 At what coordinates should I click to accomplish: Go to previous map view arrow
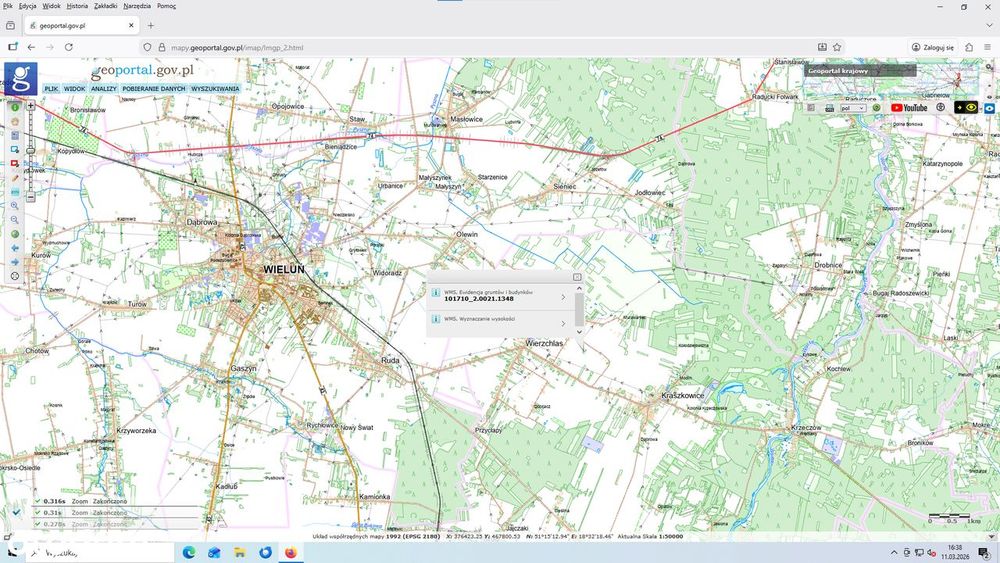pyautogui.click(x=15, y=248)
